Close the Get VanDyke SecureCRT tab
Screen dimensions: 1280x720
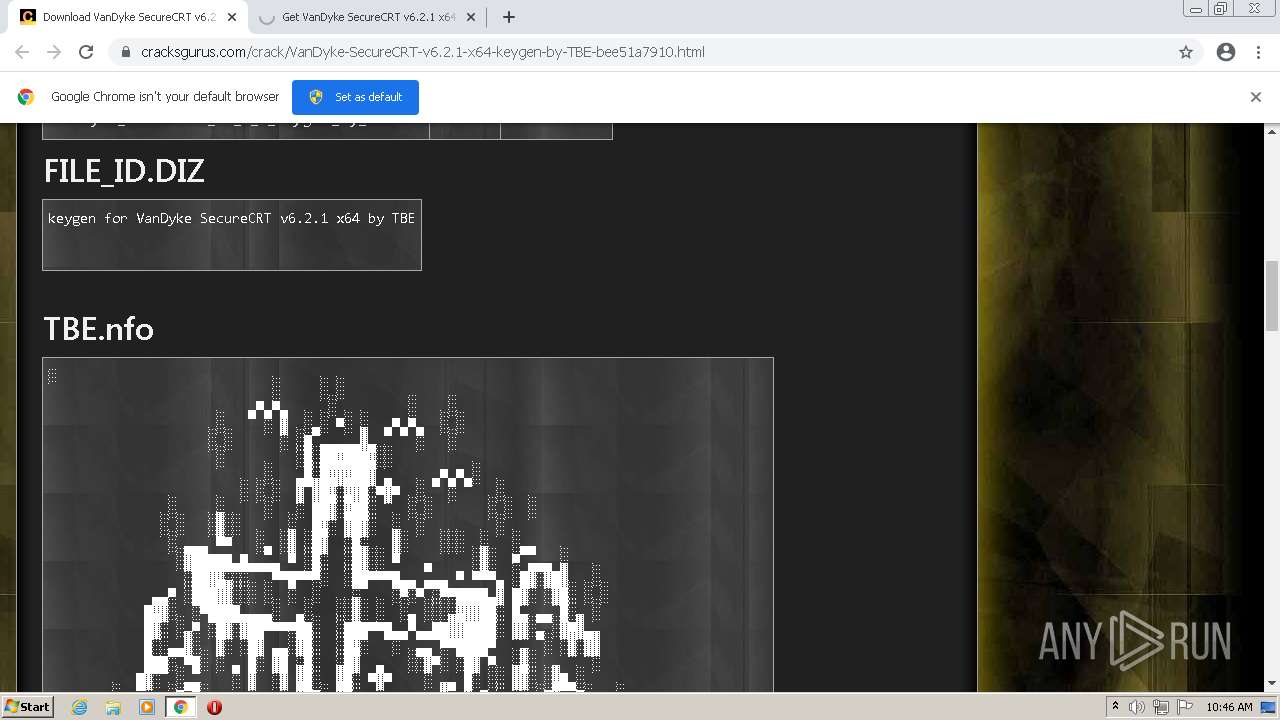471,17
